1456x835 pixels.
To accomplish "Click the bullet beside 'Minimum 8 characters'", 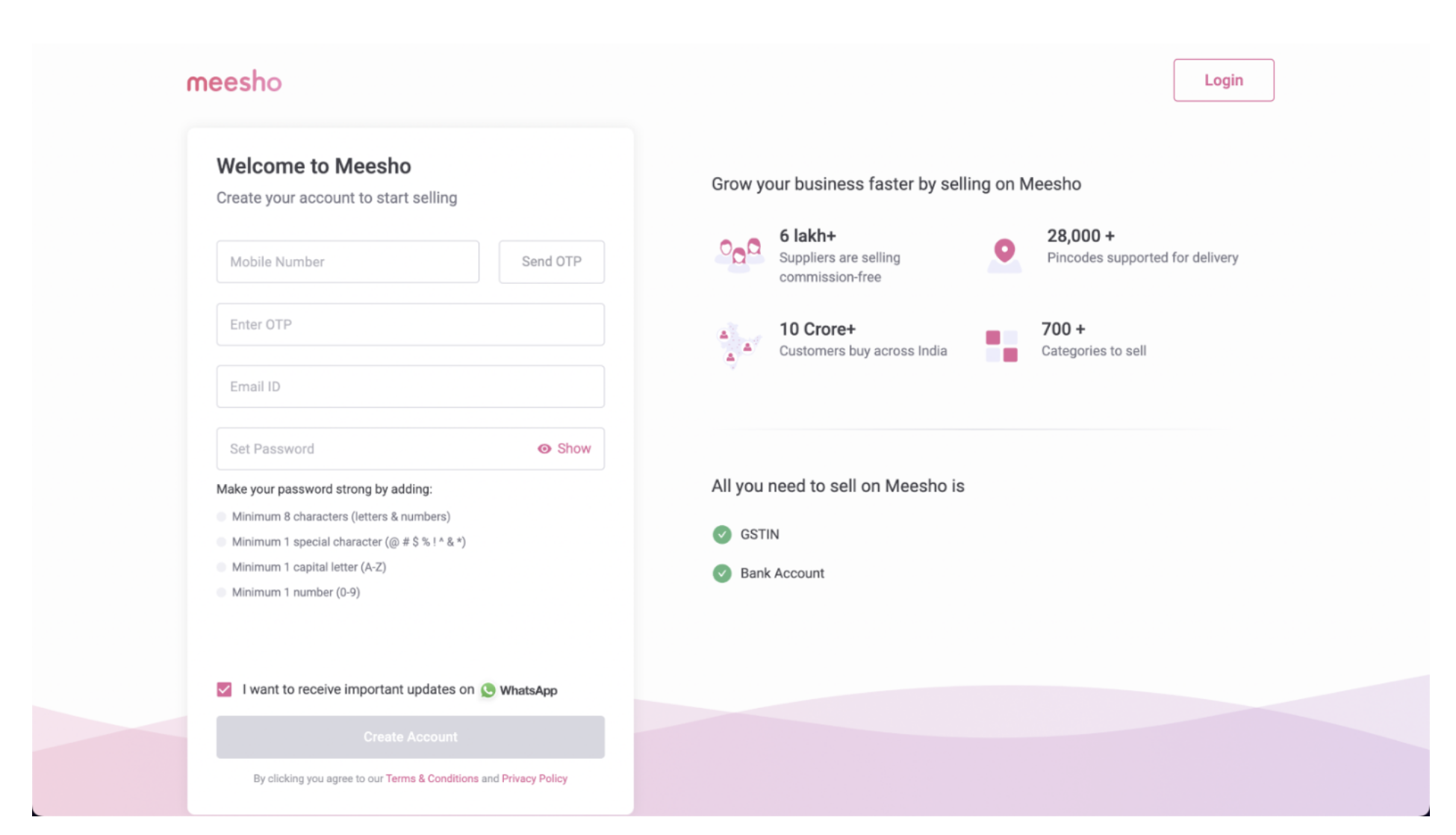I will point(221,516).
